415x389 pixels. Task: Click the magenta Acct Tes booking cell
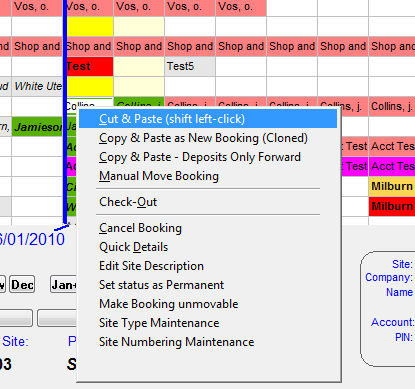pyautogui.click(x=392, y=166)
